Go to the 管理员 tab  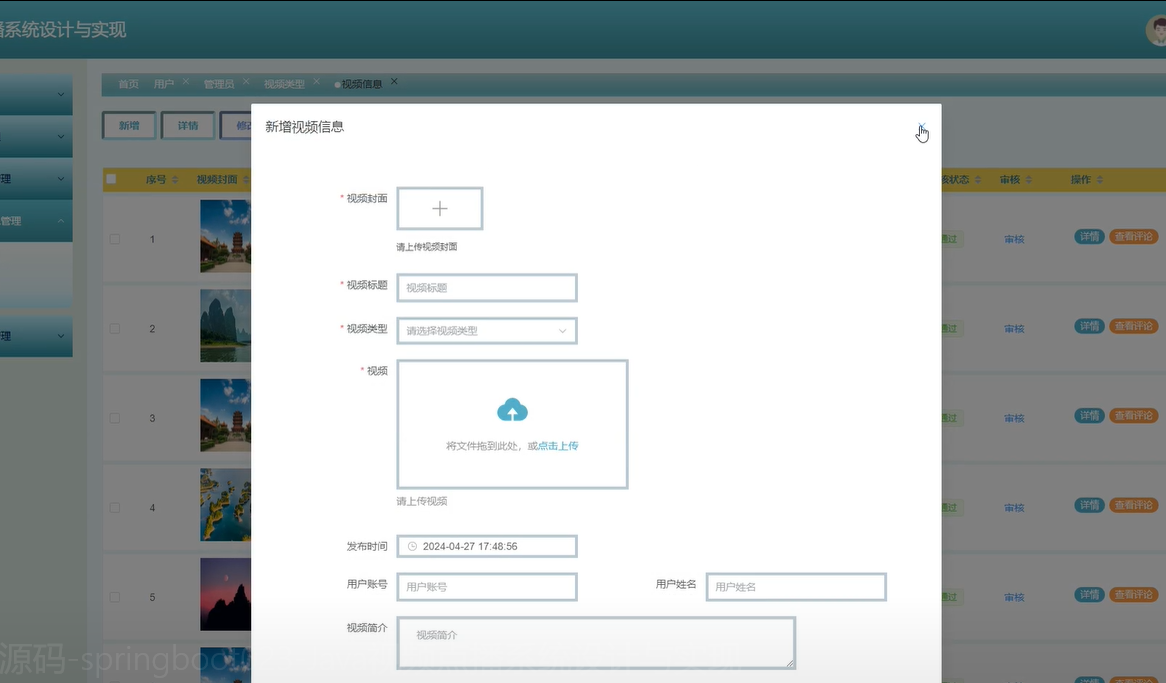coord(219,84)
